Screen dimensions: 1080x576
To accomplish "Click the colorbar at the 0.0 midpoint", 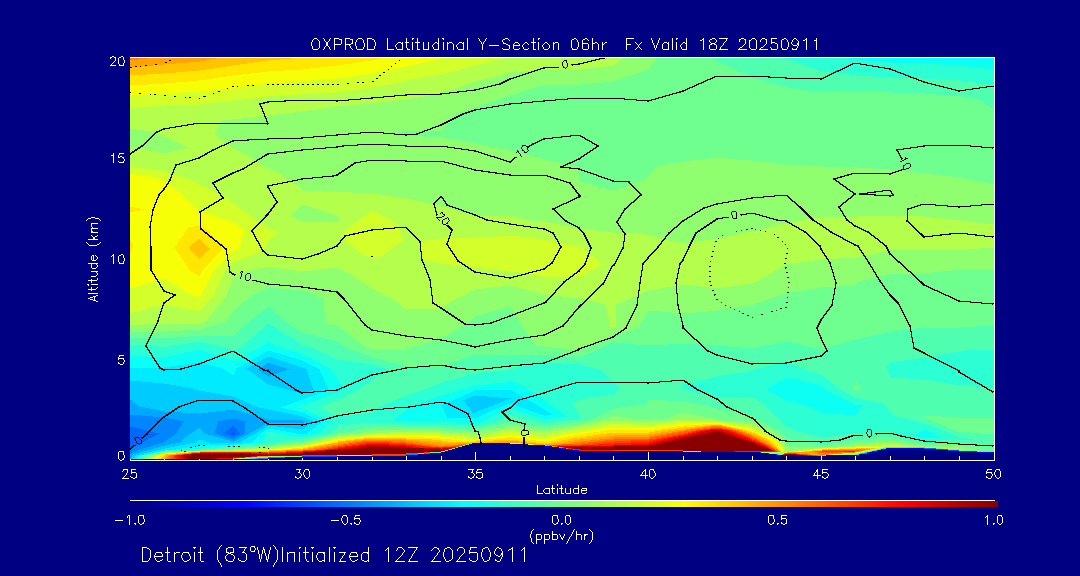I will coord(562,503).
